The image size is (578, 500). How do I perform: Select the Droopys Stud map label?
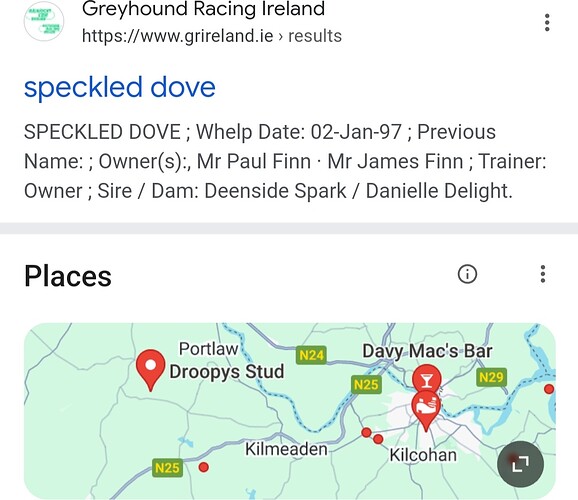(x=227, y=371)
